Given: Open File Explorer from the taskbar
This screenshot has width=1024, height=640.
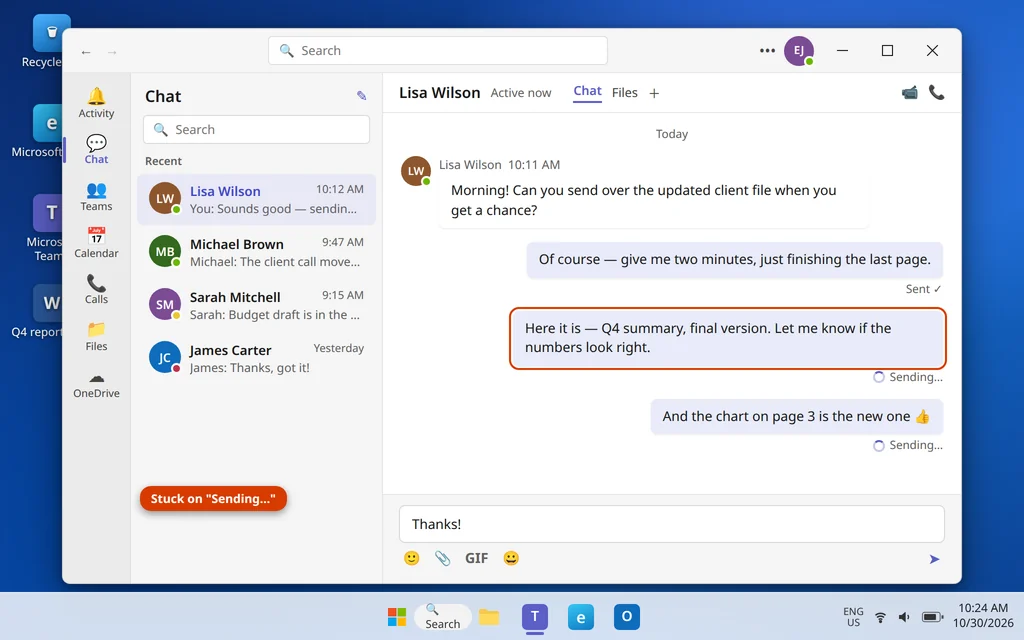Looking at the screenshot, I should pyautogui.click(x=488, y=616).
